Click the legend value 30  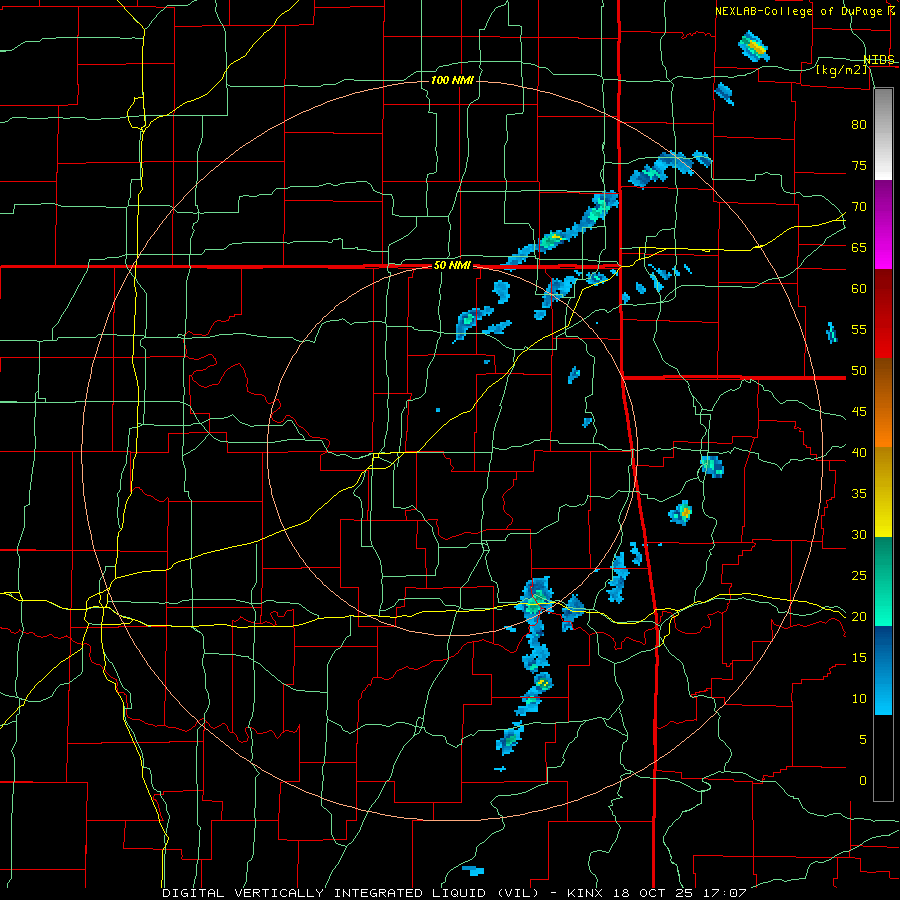pos(859,534)
